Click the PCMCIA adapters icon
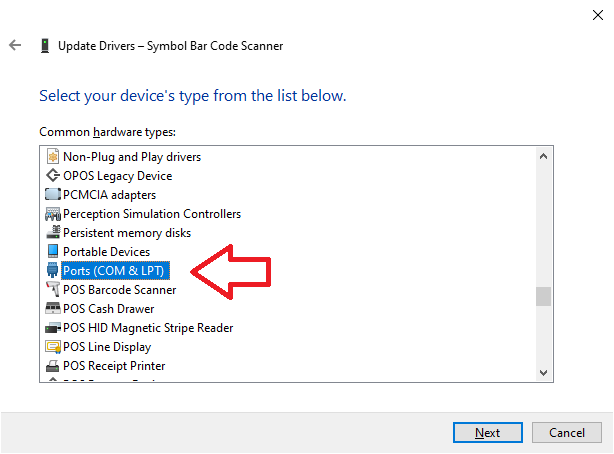This screenshot has width=614, height=454. point(53,194)
